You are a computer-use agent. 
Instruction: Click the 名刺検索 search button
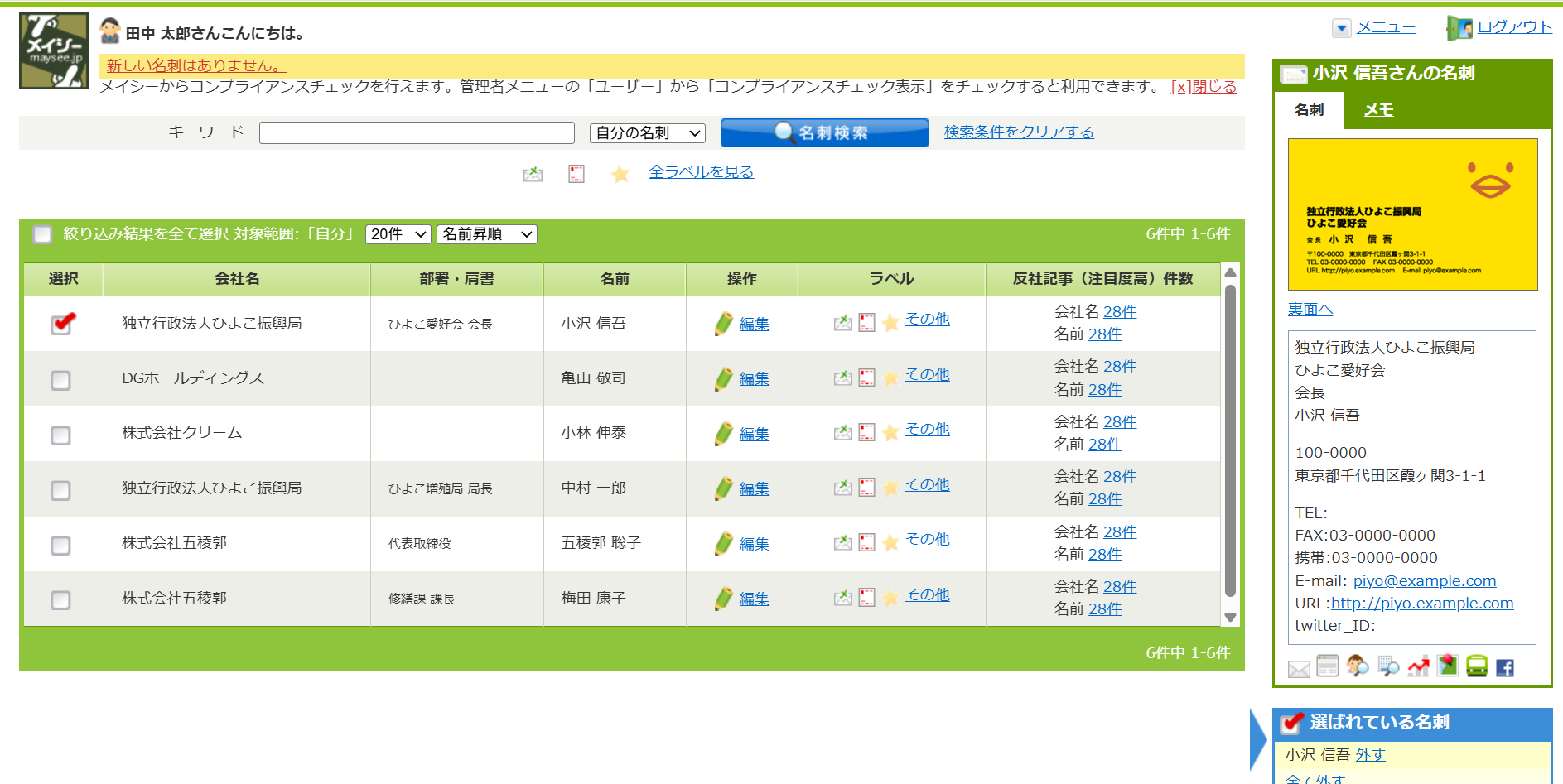point(824,132)
